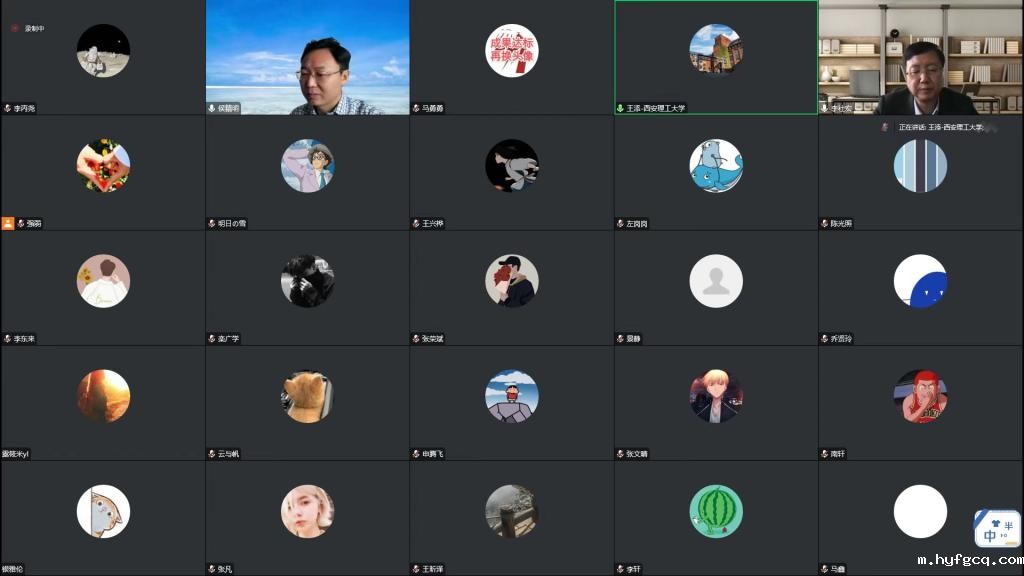The height and width of the screenshot is (576, 1024).
Task: Click the blonde girl avatar of 张凡
Action: (307, 511)
